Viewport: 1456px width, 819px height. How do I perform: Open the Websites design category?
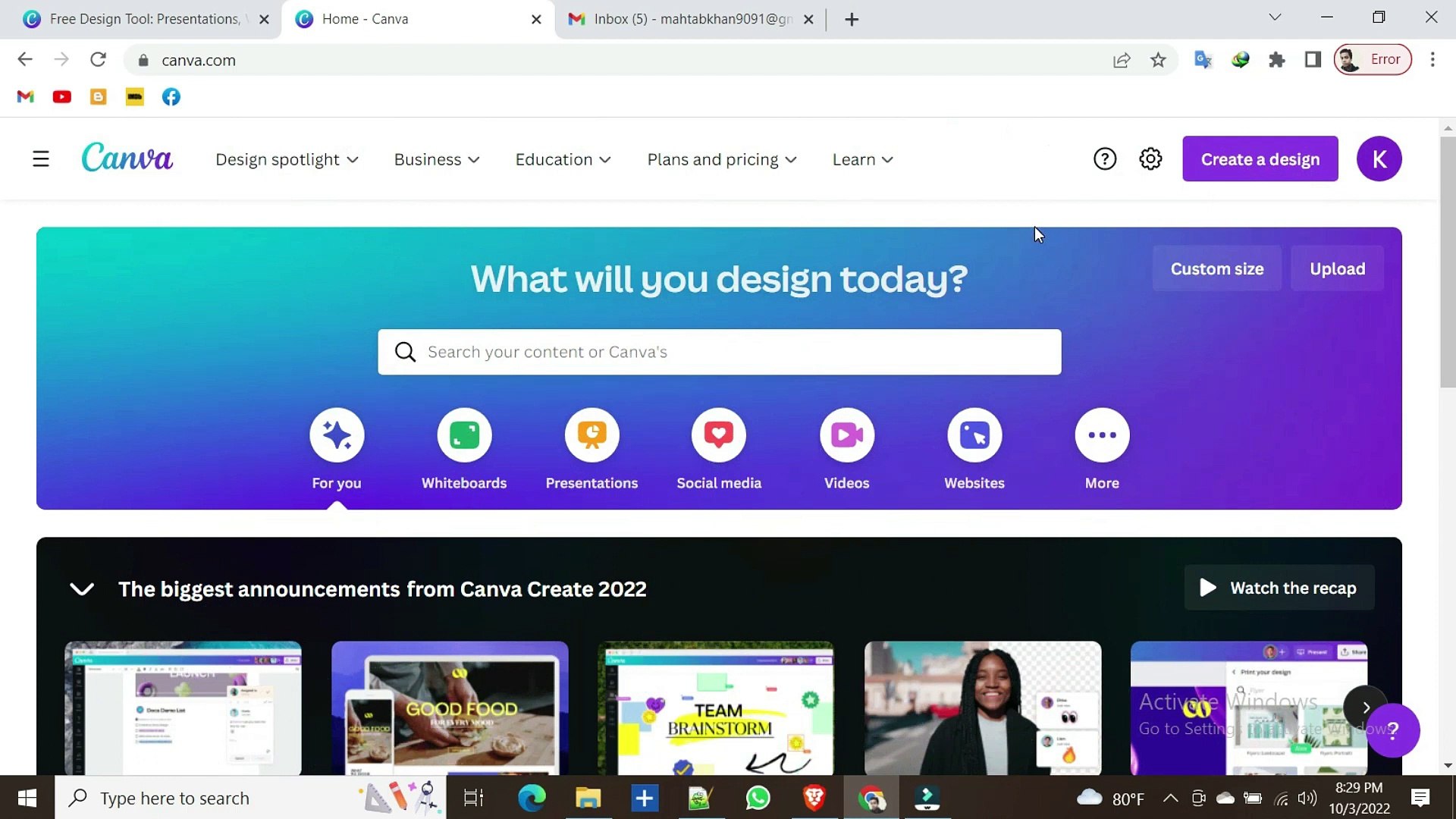point(974,435)
